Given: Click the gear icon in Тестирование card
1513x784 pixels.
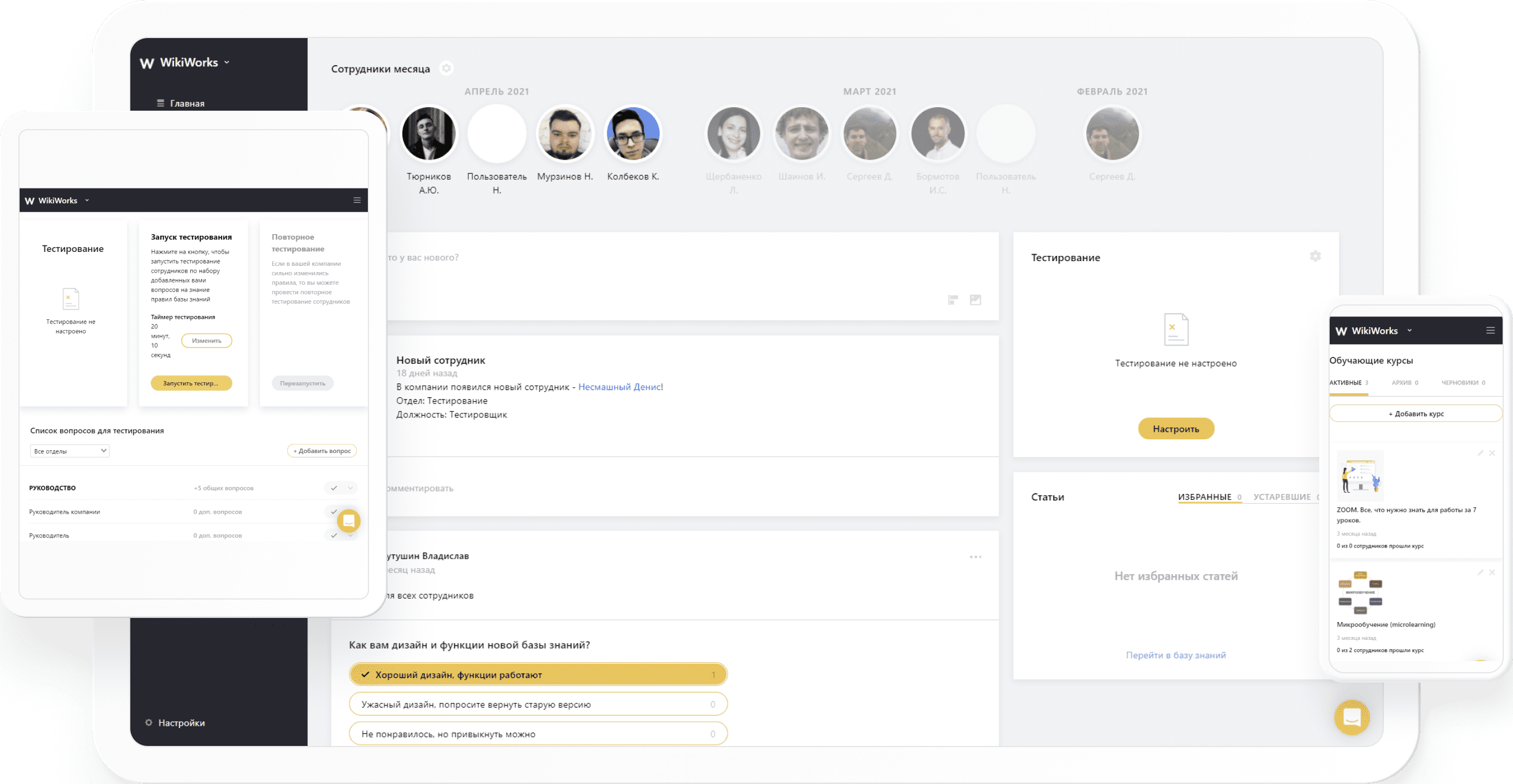Looking at the screenshot, I should [1315, 256].
